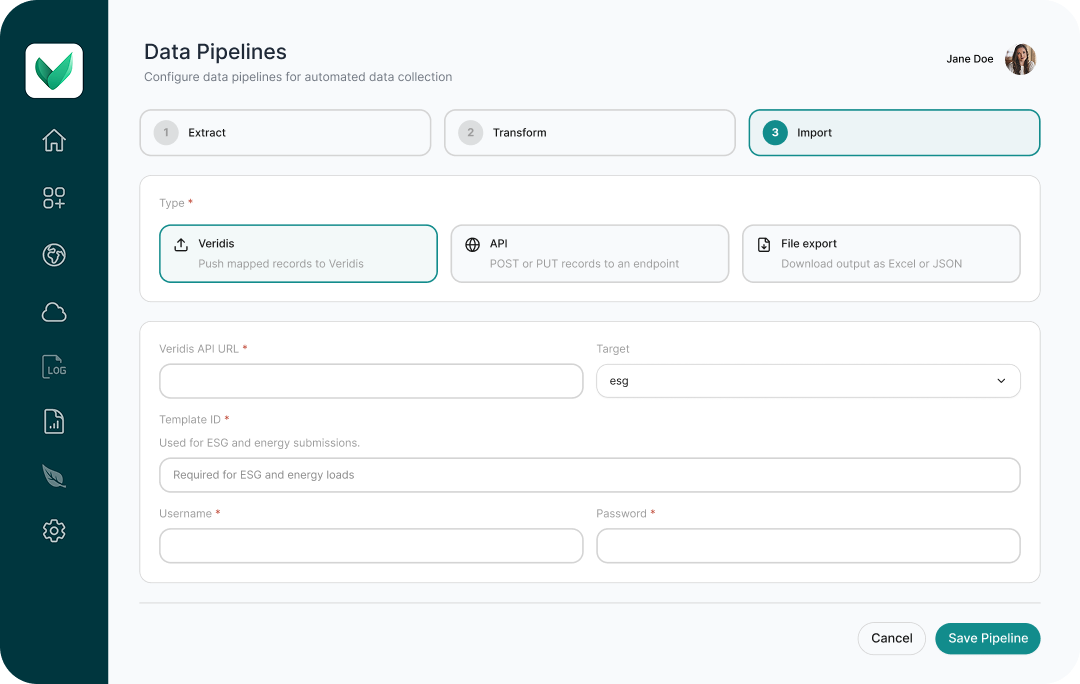The height and width of the screenshot is (684, 1080).
Task: Open the leaf sidebar icon
Action: (54, 476)
